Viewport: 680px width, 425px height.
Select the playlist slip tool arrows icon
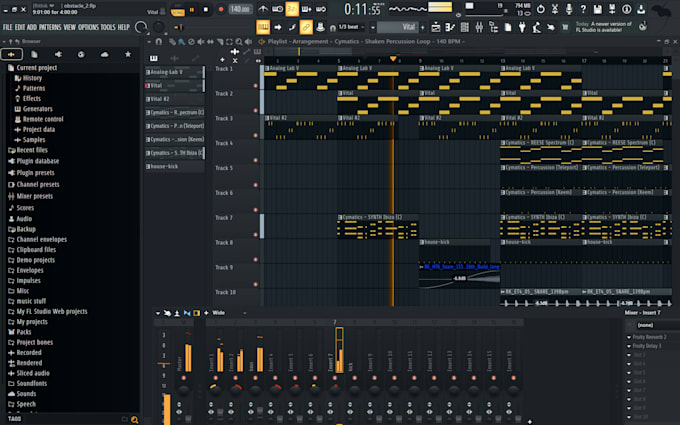(x=210, y=42)
